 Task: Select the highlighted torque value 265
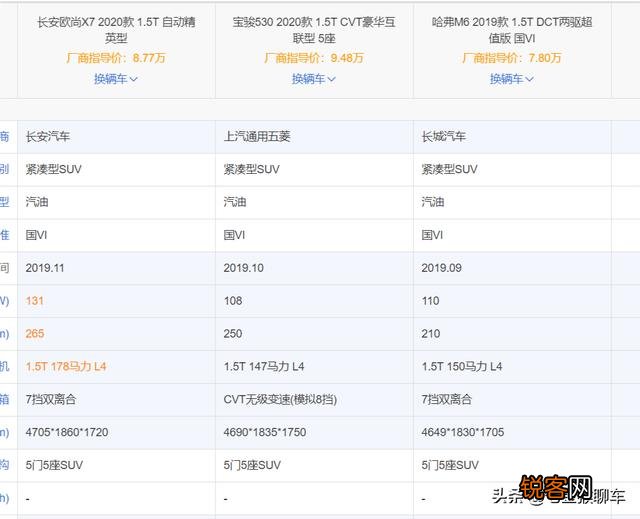(x=35, y=334)
